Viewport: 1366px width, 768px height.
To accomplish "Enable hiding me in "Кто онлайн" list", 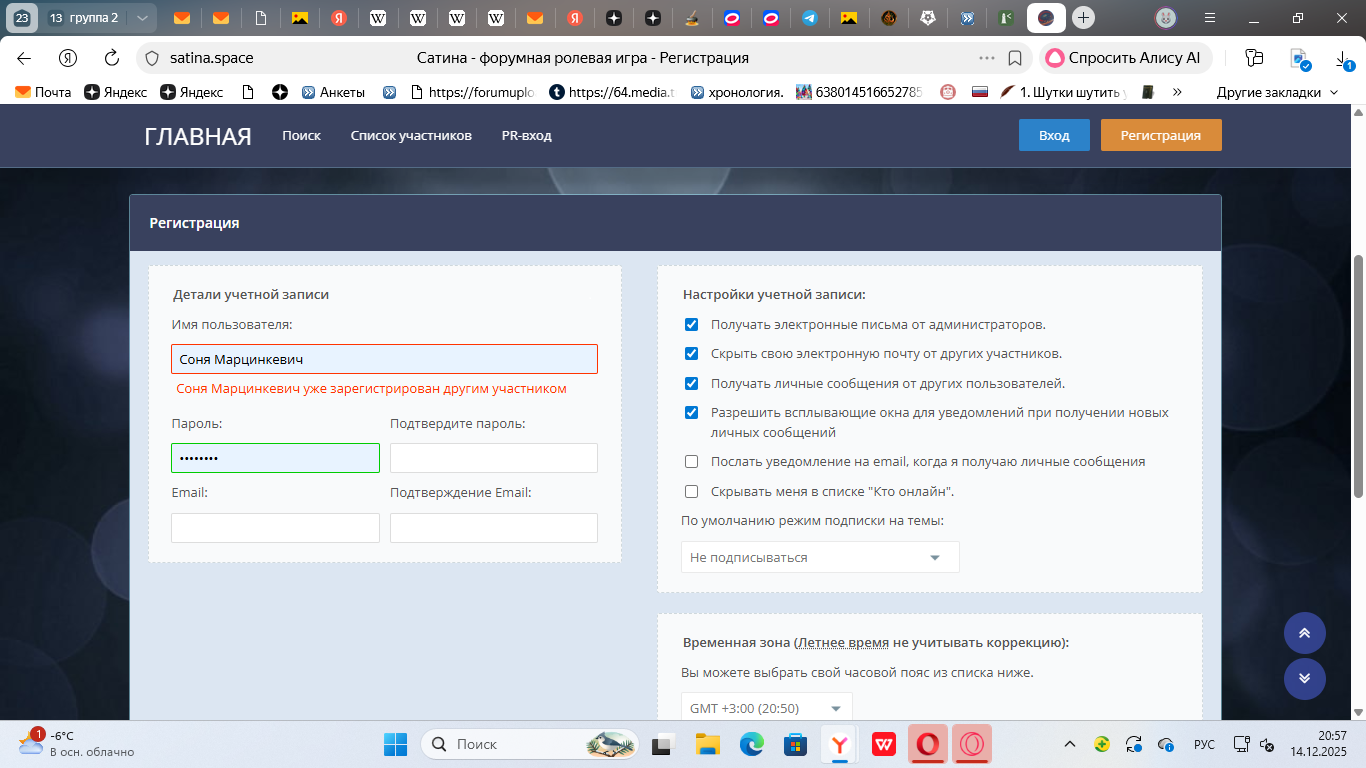I will pyautogui.click(x=691, y=492).
